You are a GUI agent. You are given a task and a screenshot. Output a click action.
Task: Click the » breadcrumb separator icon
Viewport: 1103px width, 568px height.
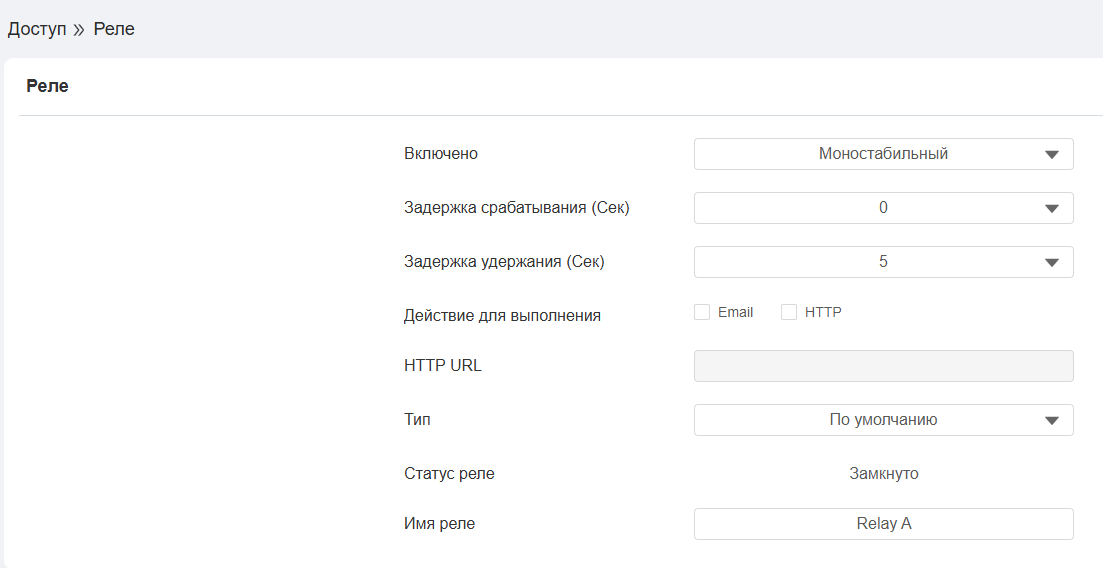coord(79,30)
